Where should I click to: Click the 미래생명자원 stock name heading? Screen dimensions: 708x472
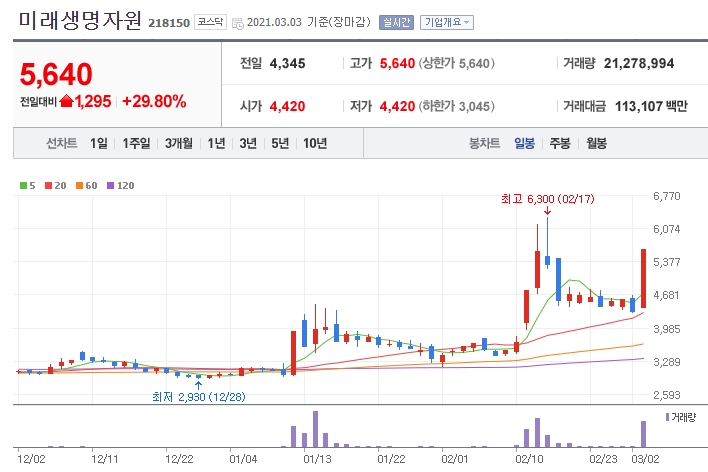tap(80, 20)
